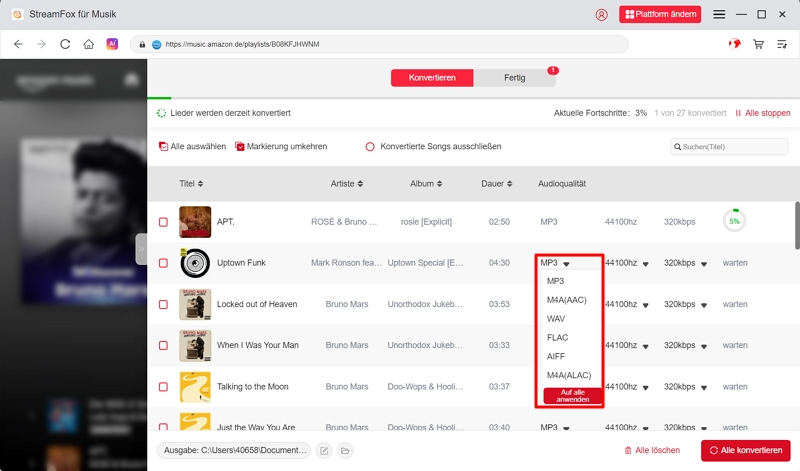Choose FLAC from the format list
The height and width of the screenshot is (471, 800).
coord(558,338)
